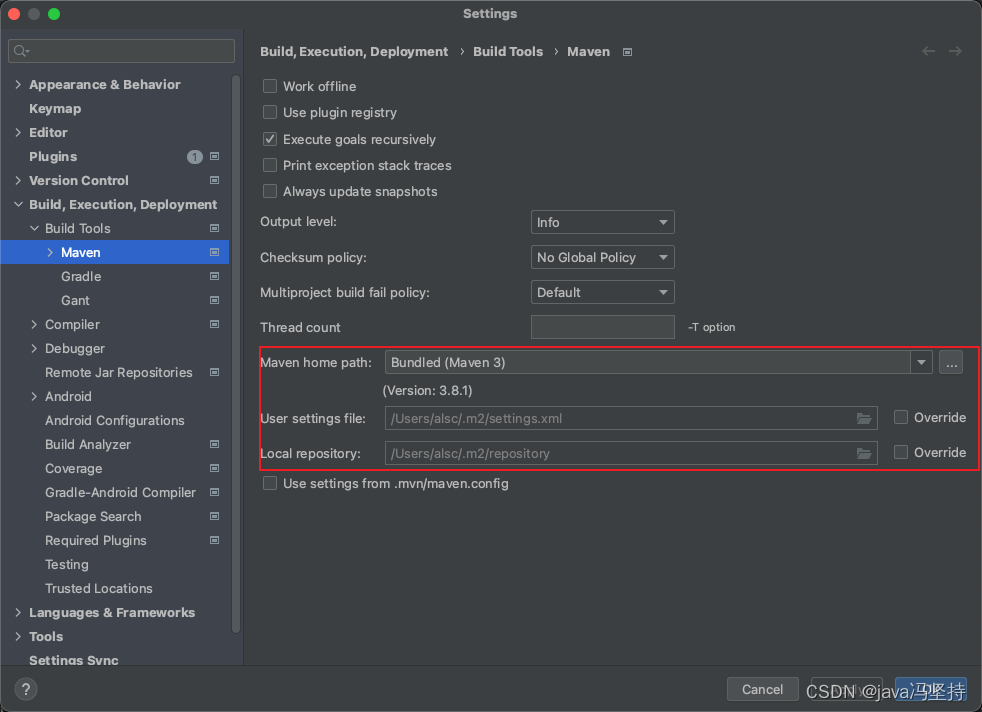This screenshot has width=982, height=712.
Task: Click the help question mark icon
Action: point(26,689)
